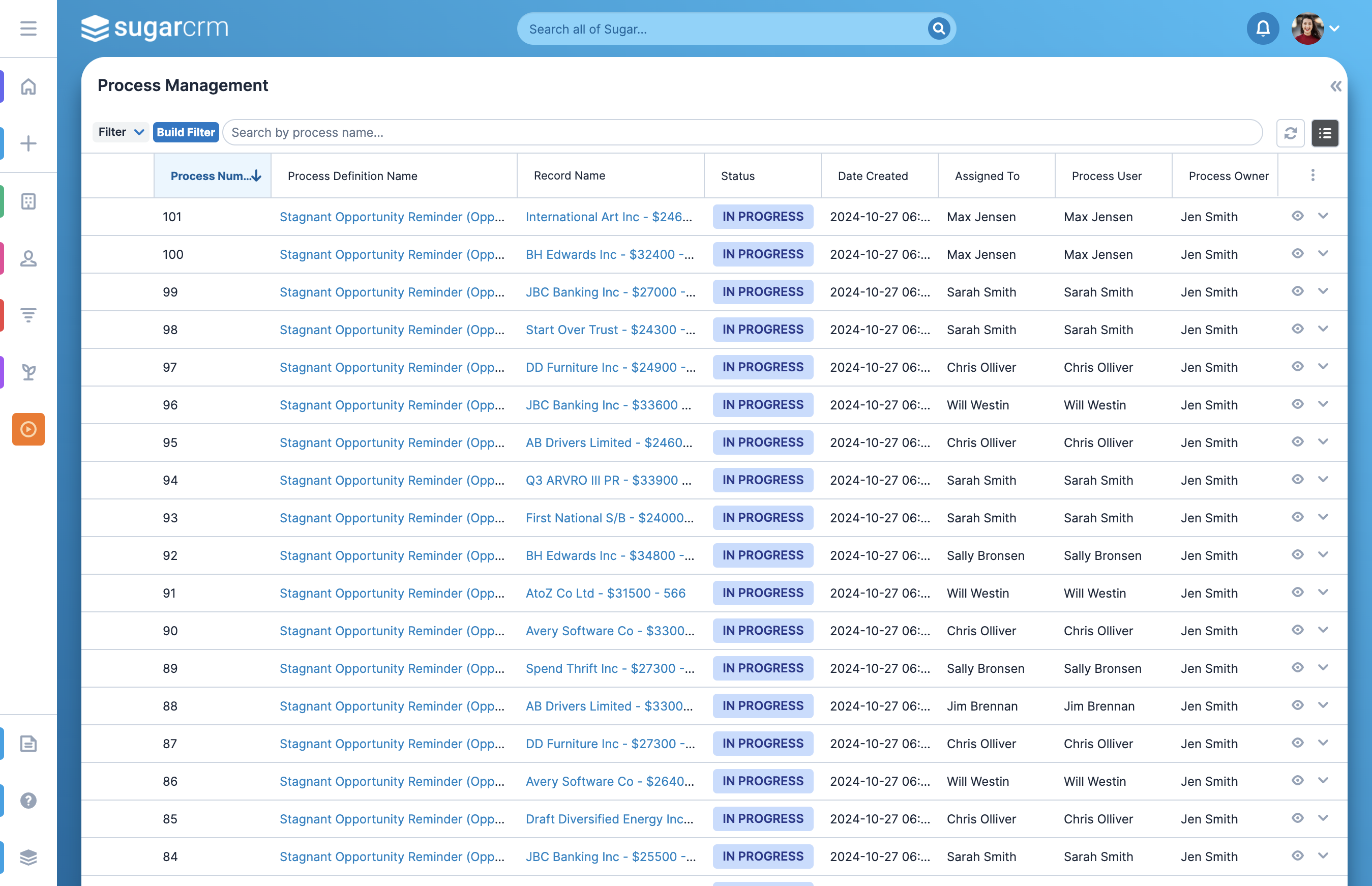This screenshot has height=886, width=1372.
Task: Open the funnel Opportunities sidebar icon
Action: pos(28,315)
